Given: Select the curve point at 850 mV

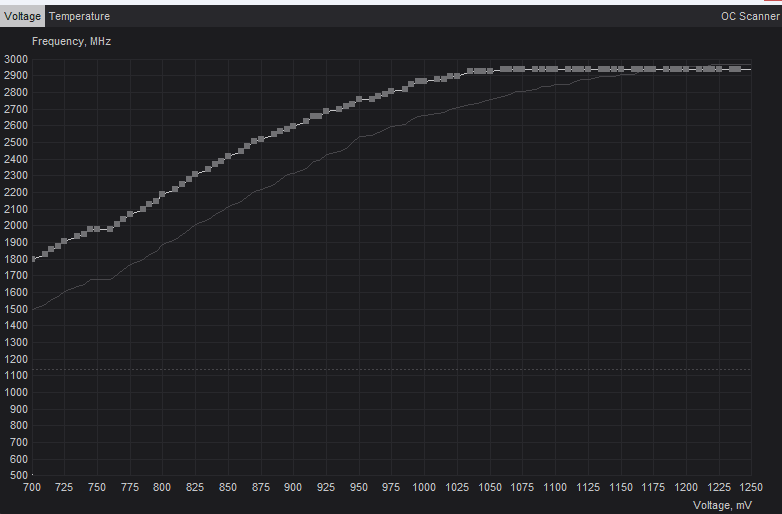Looking at the screenshot, I should (x=228, y=156).
